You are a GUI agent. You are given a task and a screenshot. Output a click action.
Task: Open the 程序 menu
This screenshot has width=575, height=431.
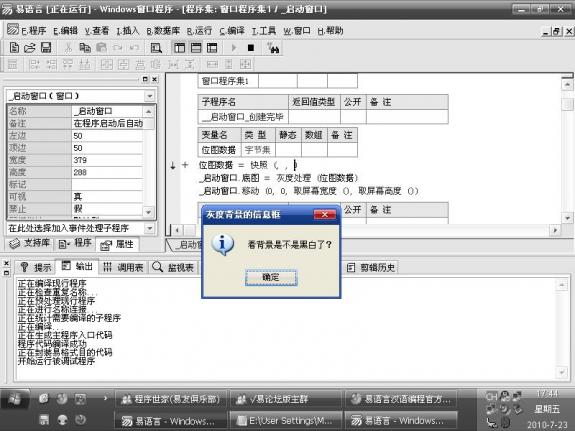[x=33, y=31]
